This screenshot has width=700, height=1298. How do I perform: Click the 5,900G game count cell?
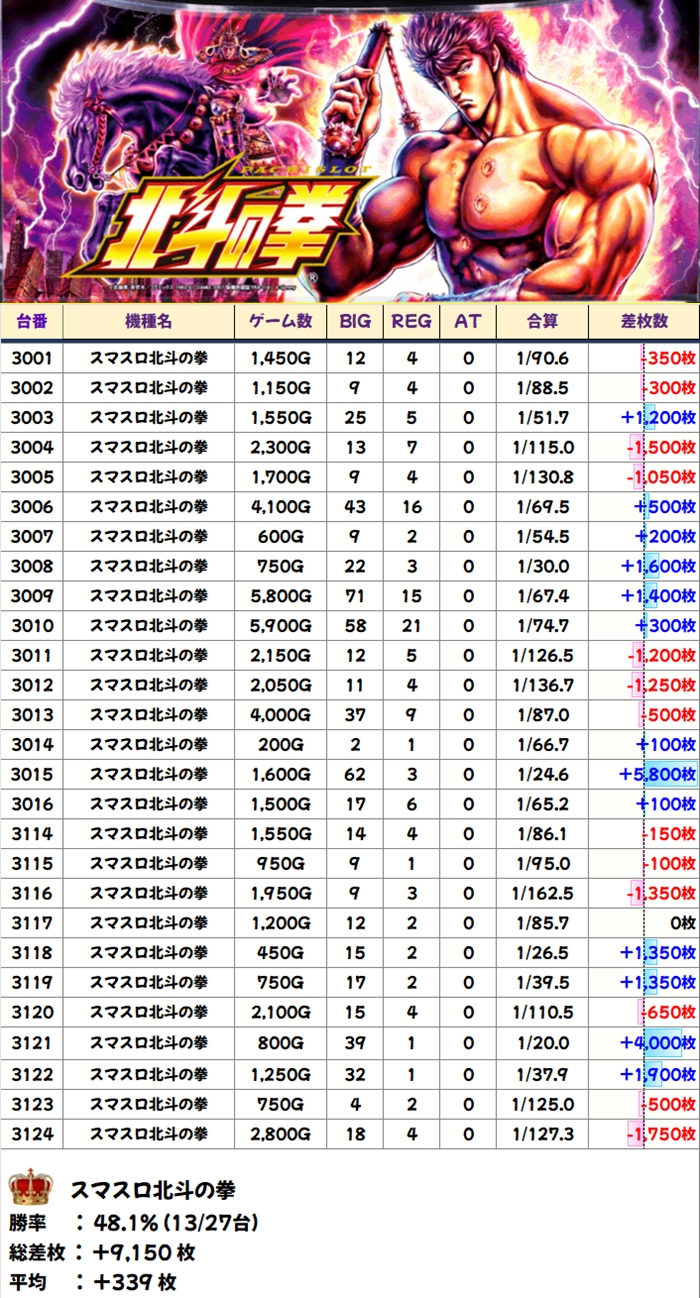[281, 626]
